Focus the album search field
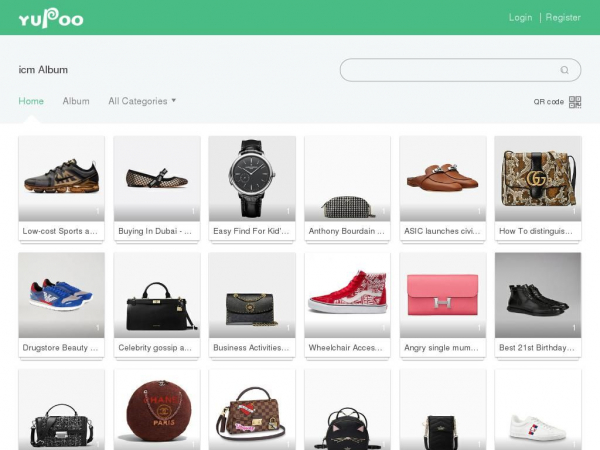 460,70
